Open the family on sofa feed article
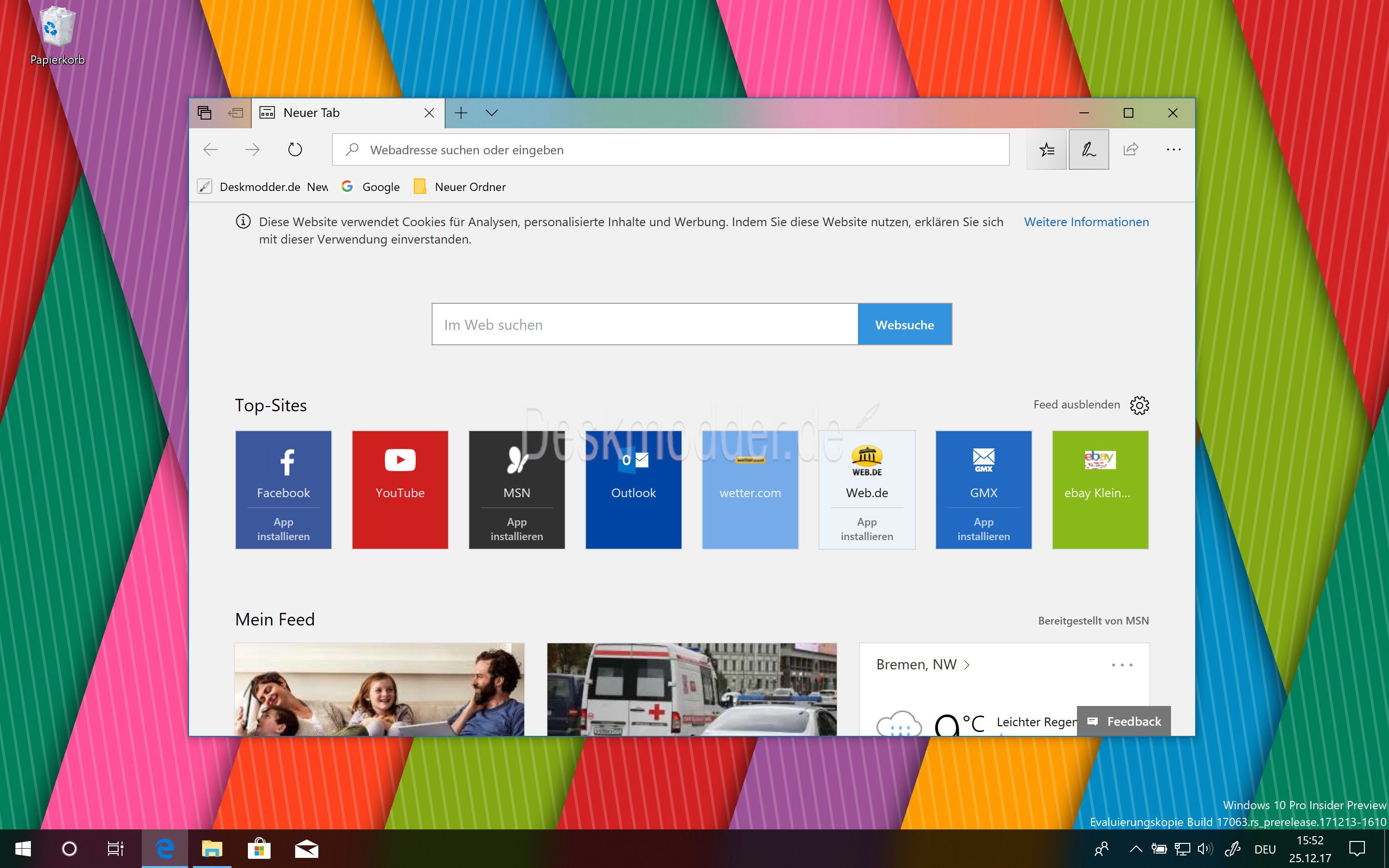Image resolution: width=1389 pixels, height=868 pixels. [x=380, y=689]
